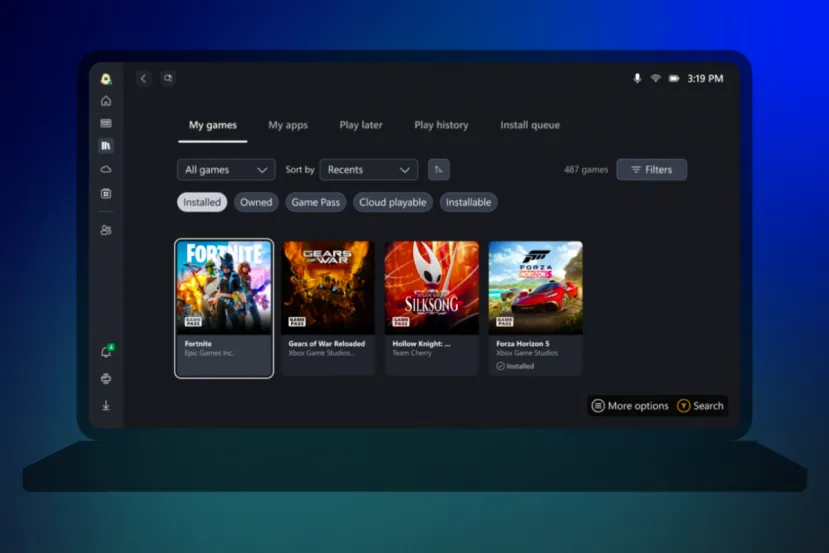Screen dimensions: 829x553
Task: Select the Library sidebar icon
Action: (x=106, y=145)
